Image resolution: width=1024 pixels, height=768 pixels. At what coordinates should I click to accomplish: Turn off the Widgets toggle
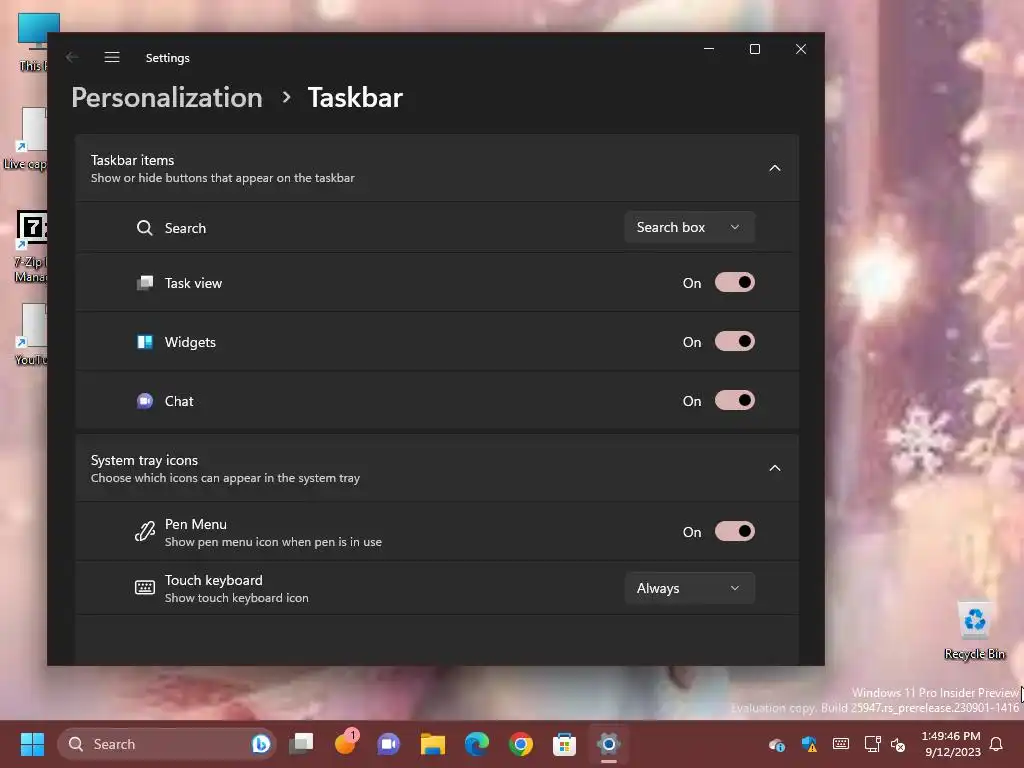[735, 341]
